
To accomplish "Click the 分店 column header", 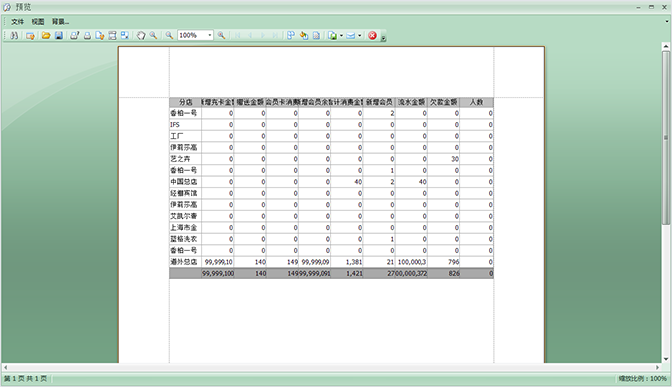I will tap(185, 102).
